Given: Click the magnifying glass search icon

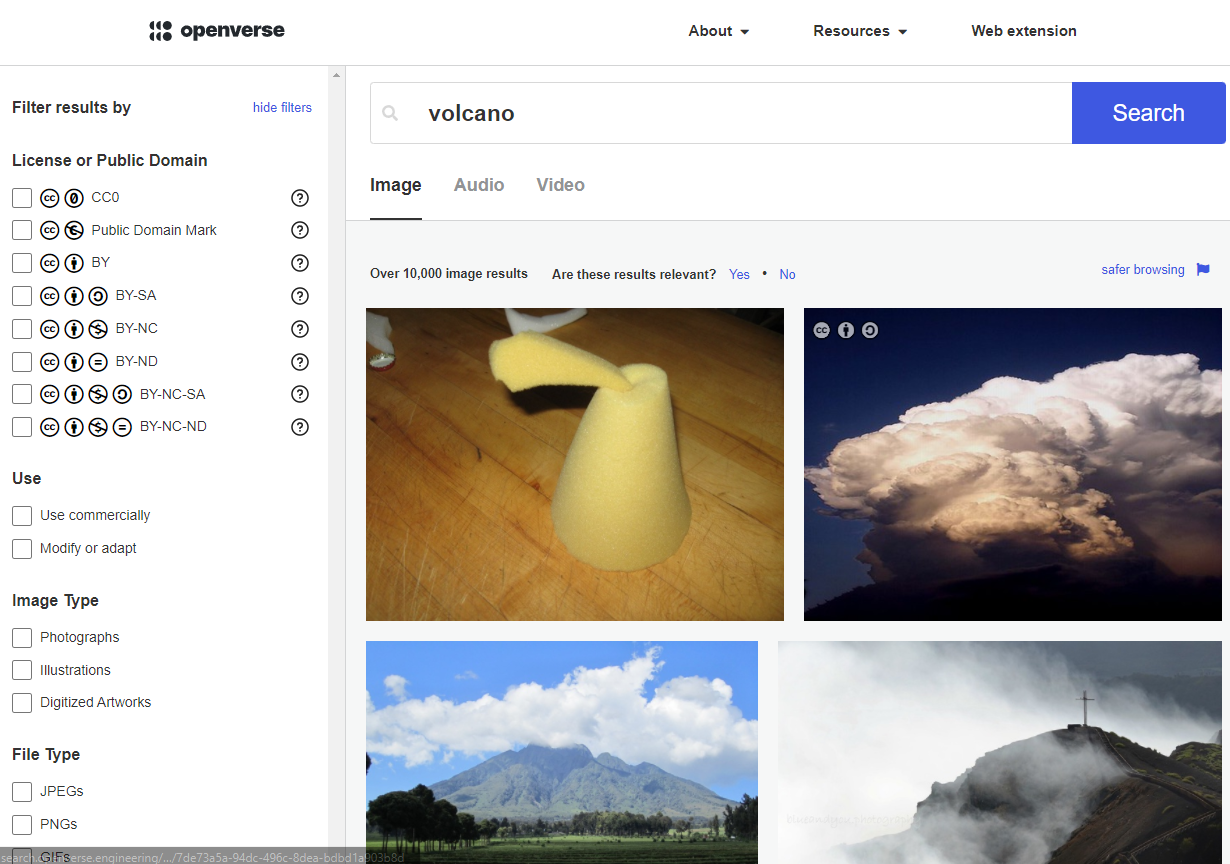Looking at the screenshot, I should tap(390, 113).
